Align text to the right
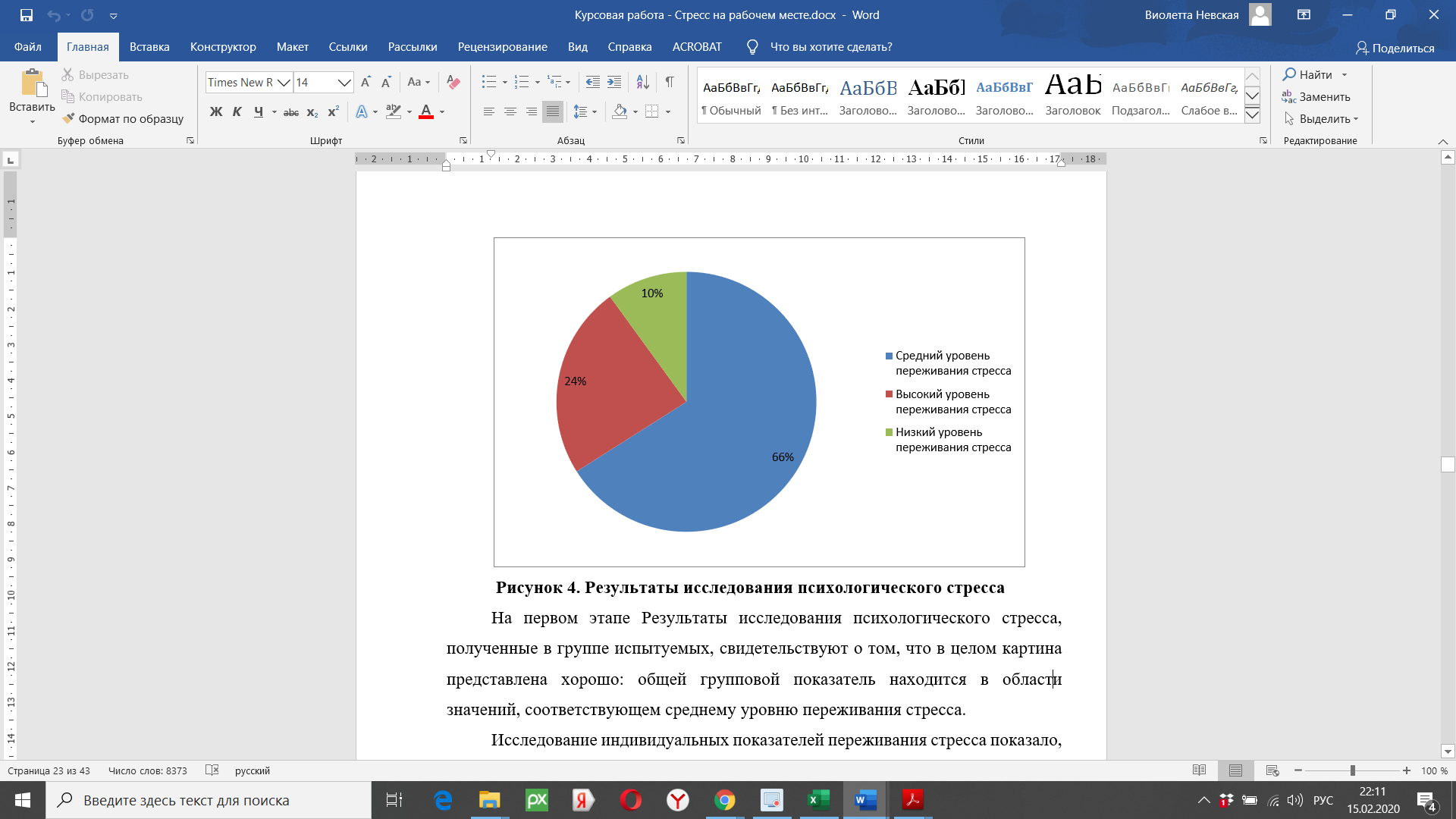Screen dimensions: 1456x819 532,112
